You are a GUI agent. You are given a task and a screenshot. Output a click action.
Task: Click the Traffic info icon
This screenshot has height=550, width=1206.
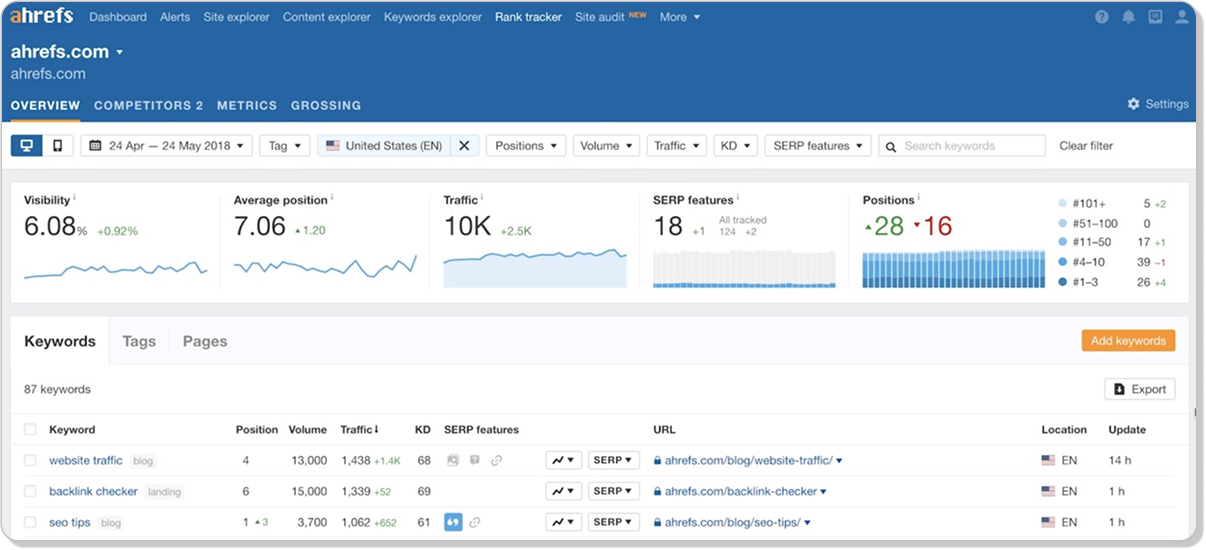click(x=482, y=198)
